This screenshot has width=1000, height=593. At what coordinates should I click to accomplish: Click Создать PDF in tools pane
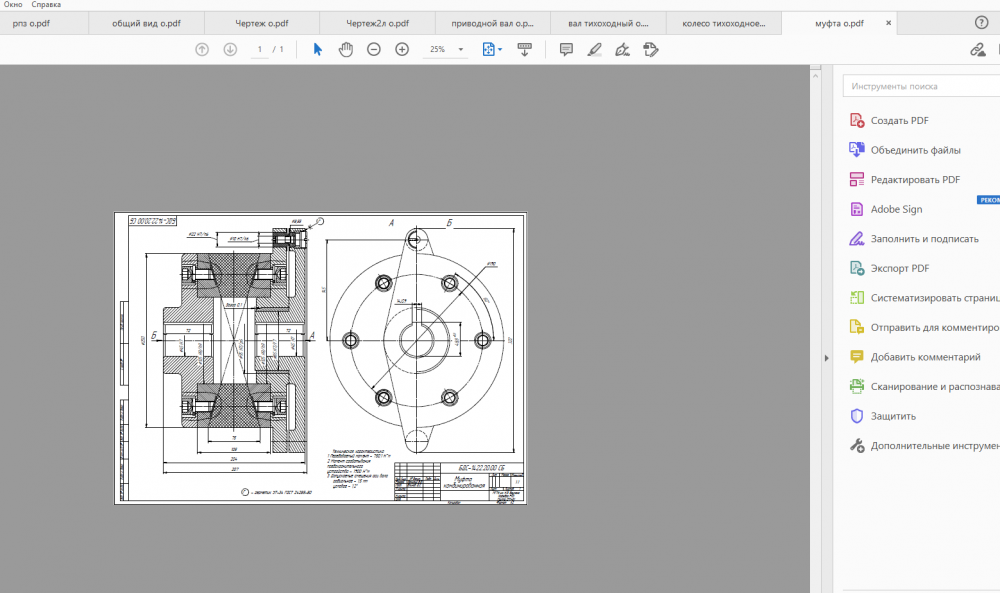[899, 121]
